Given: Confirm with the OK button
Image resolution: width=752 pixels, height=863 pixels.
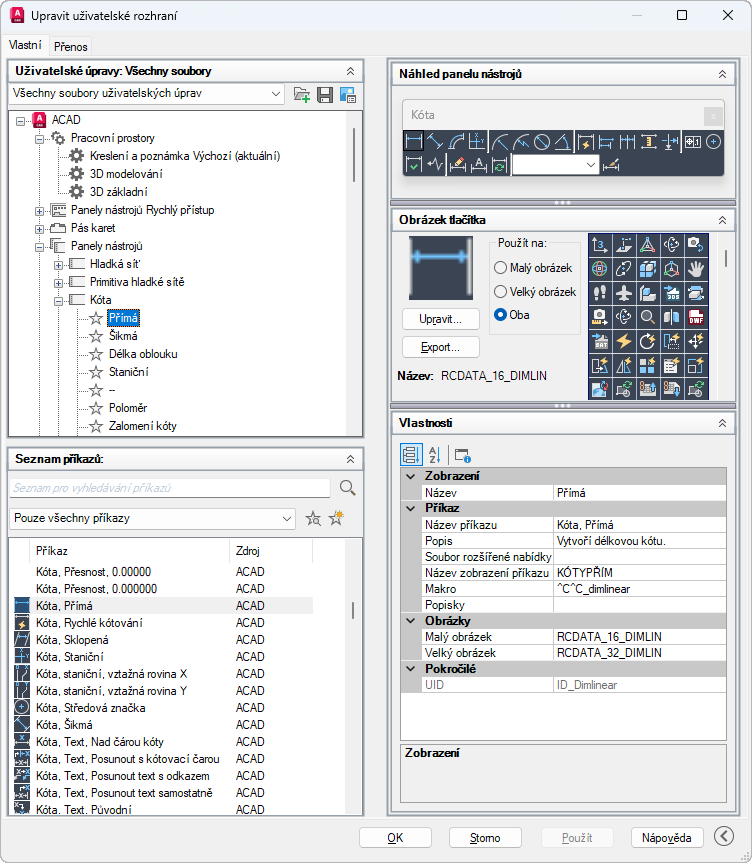Looking at the screenshot, I should click(395, 838).
